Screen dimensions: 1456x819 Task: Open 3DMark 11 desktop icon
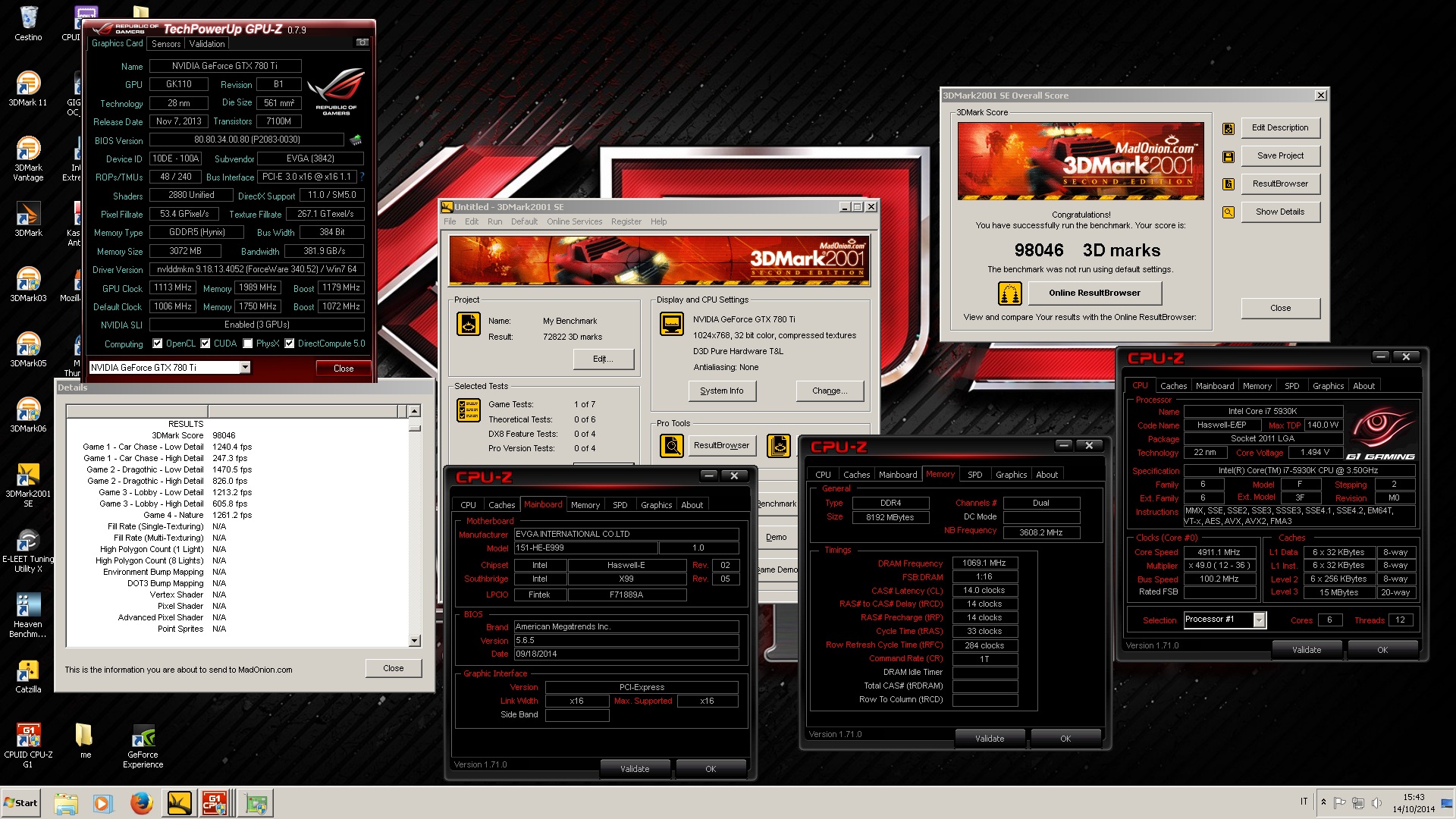pos(28,87)
